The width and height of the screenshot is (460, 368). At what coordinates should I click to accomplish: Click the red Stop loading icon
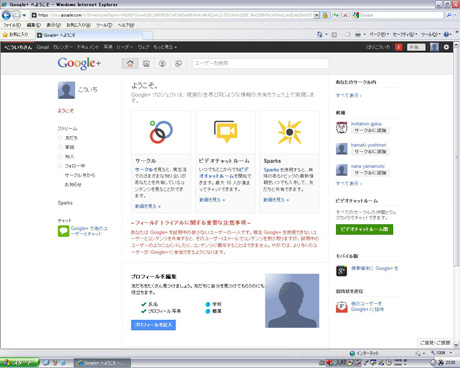point(345,15)
